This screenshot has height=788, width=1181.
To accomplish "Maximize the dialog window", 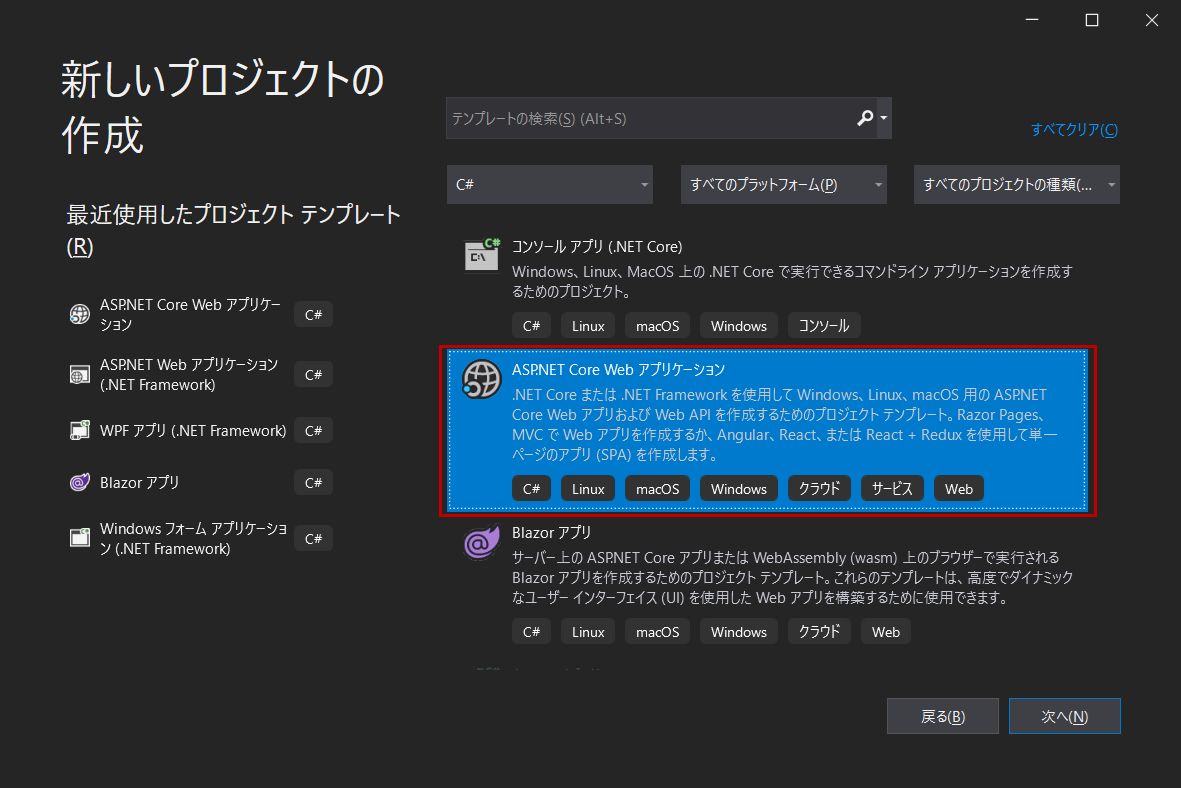I will point(1091,20).
